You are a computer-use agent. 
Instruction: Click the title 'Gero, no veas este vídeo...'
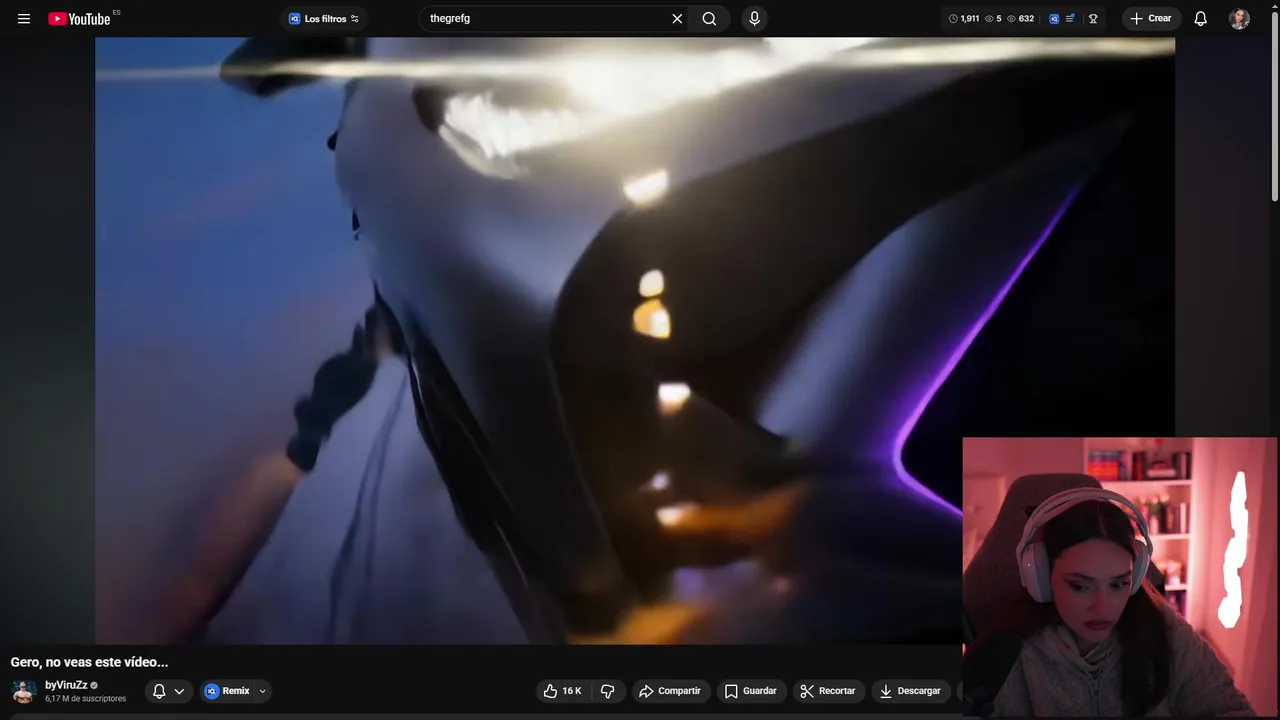[x=89, y=662]
